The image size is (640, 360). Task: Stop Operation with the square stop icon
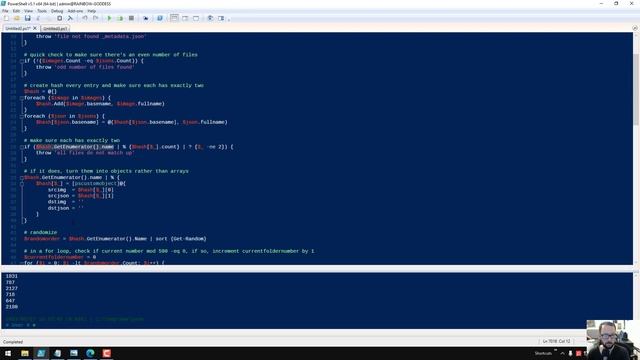[x=131, y=18]
